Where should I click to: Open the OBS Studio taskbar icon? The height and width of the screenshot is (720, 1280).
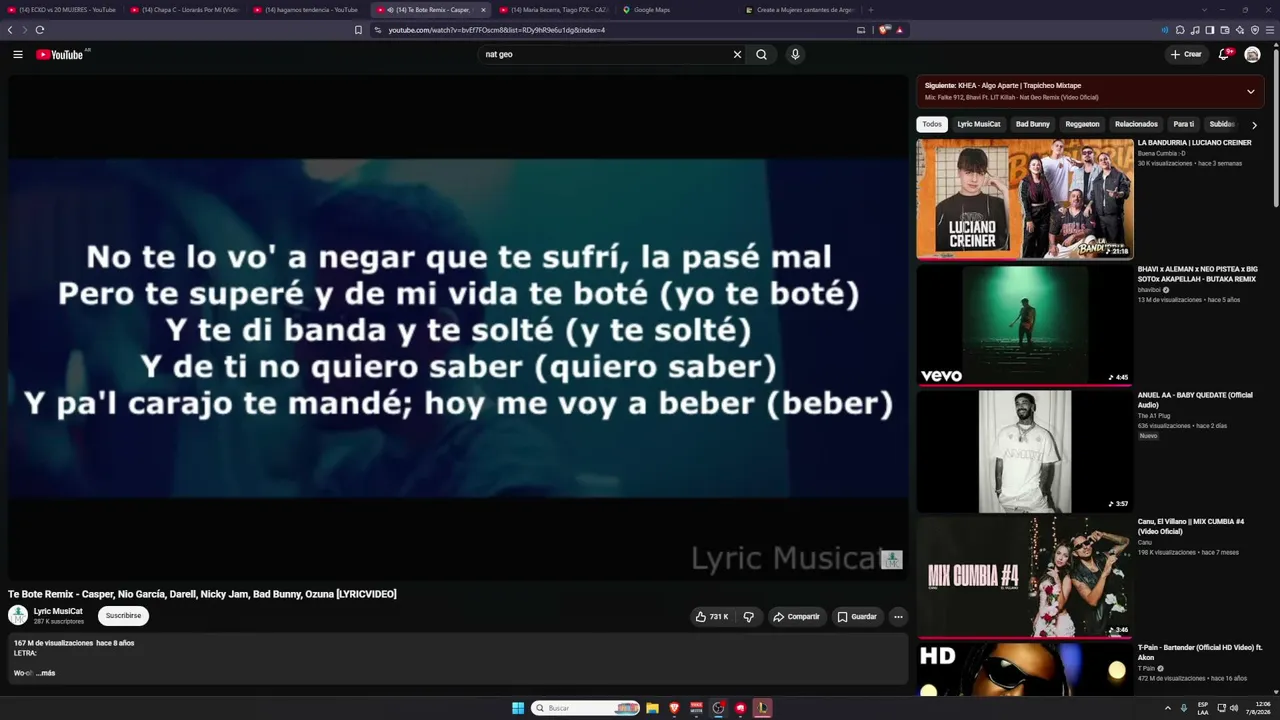click(x=718, y=708)
